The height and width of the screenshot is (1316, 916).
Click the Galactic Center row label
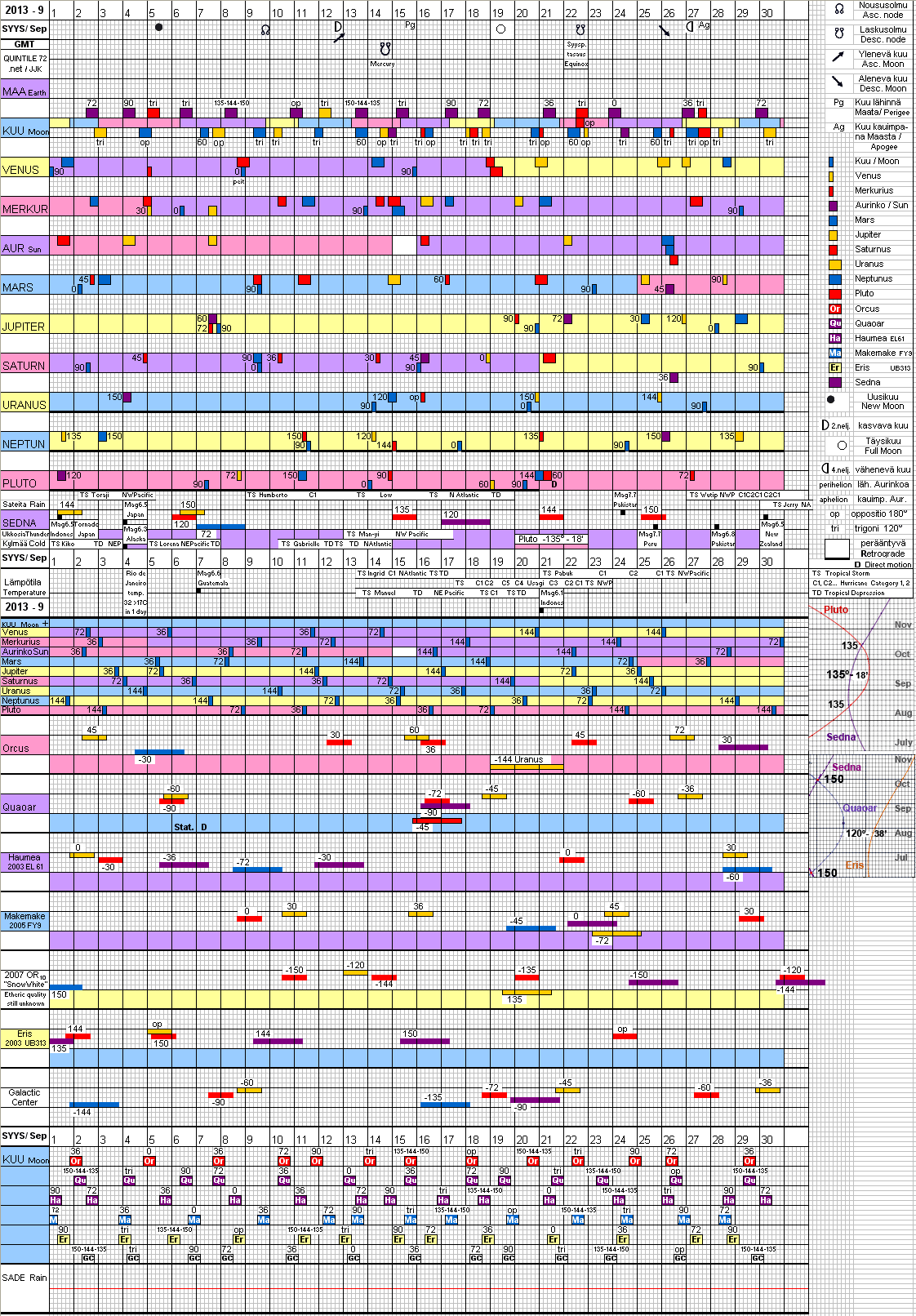click(x=24, y=1097)
